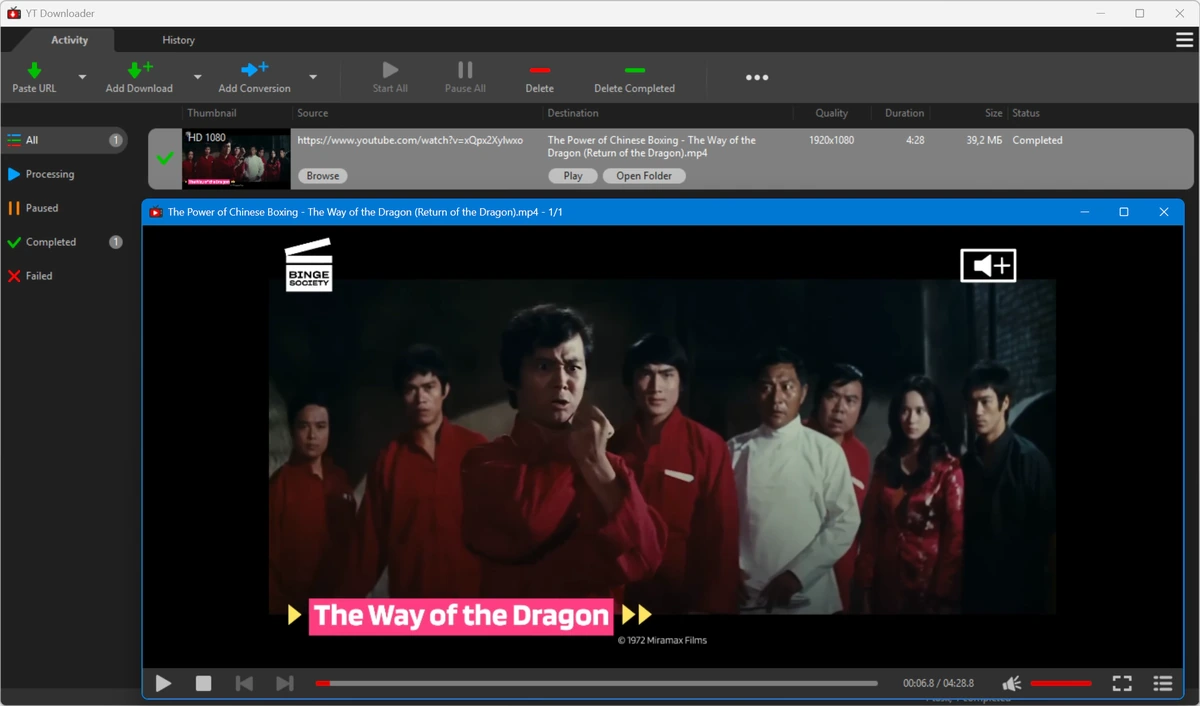Toggle fullscreen mode in the player

pos(1122,683)
